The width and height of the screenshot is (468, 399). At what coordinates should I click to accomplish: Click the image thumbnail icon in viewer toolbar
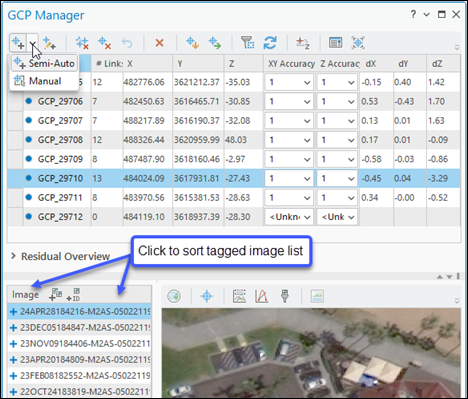317,296
